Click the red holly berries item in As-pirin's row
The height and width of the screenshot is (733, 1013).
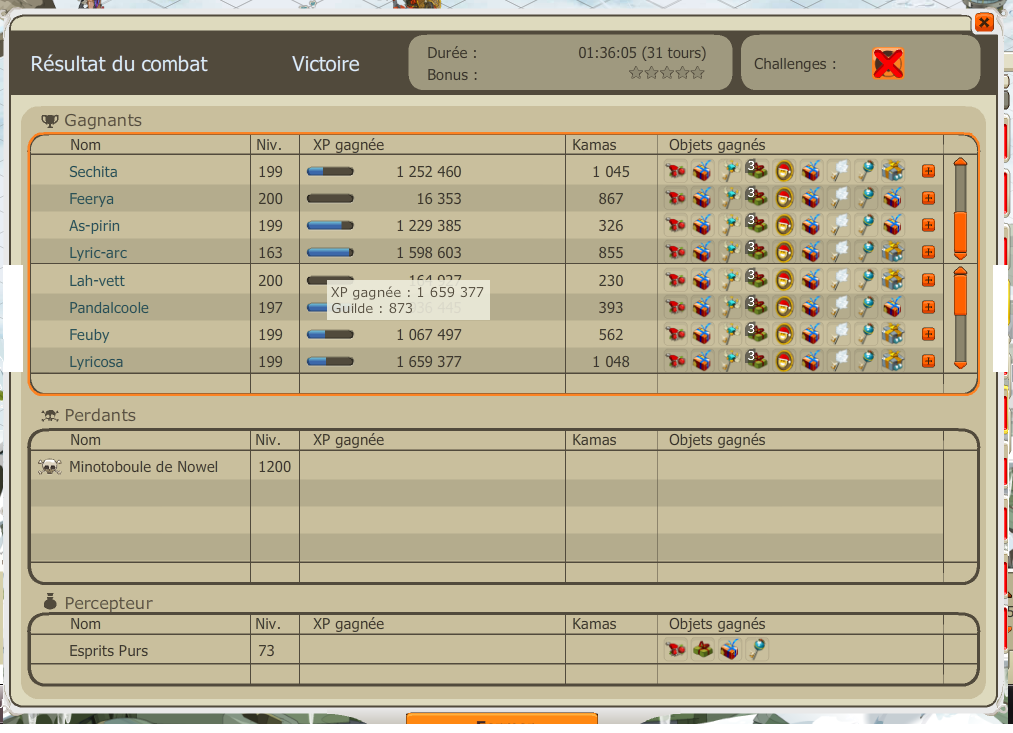coord(676,225)
